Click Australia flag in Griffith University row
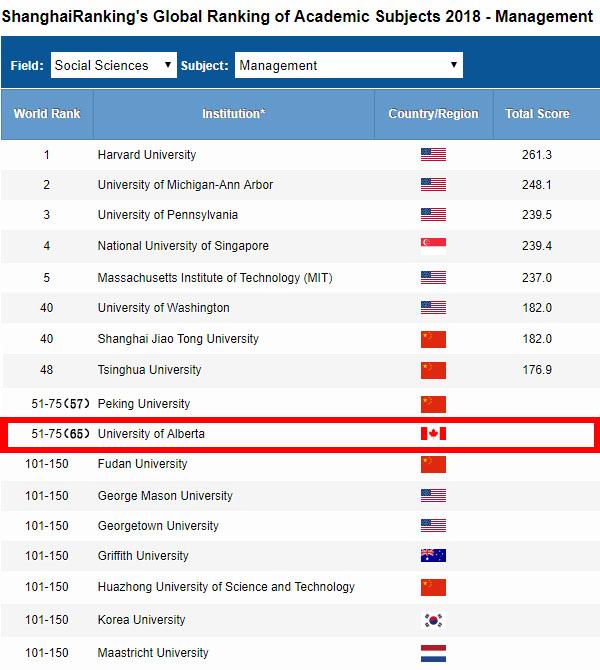This screenshot has height=670, width=600. pyautogui.click(x=433, y=555)
